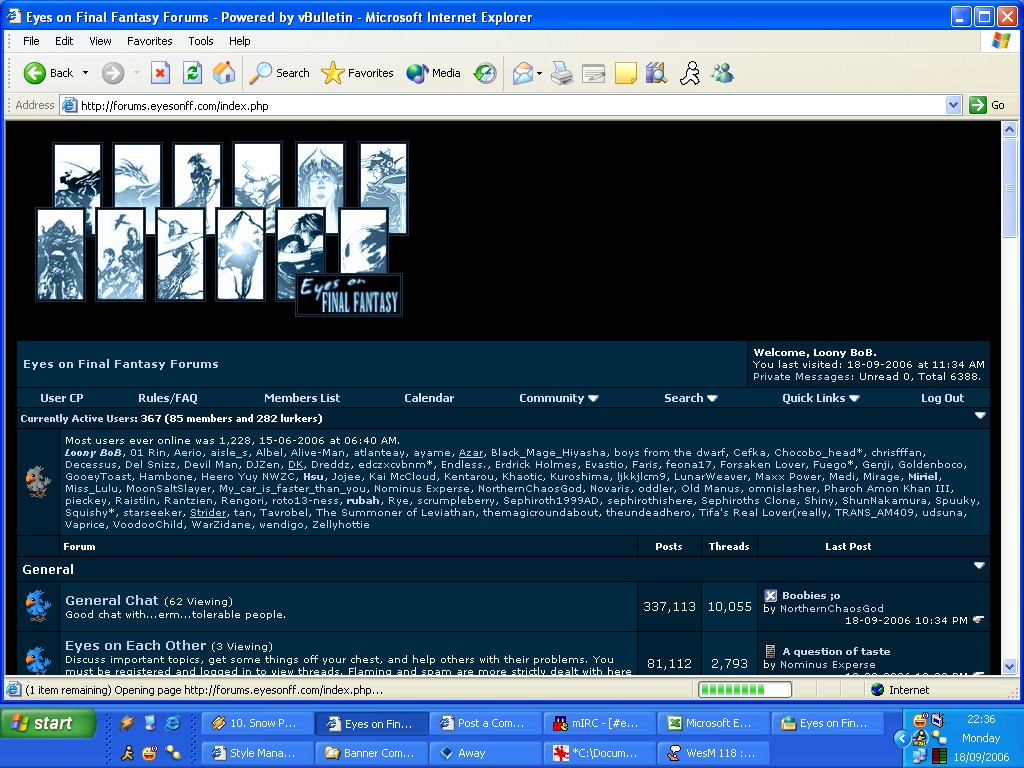Show hidden system tray icons chevron
Screen dimensions: 1024x768
(x=901, y=738)
